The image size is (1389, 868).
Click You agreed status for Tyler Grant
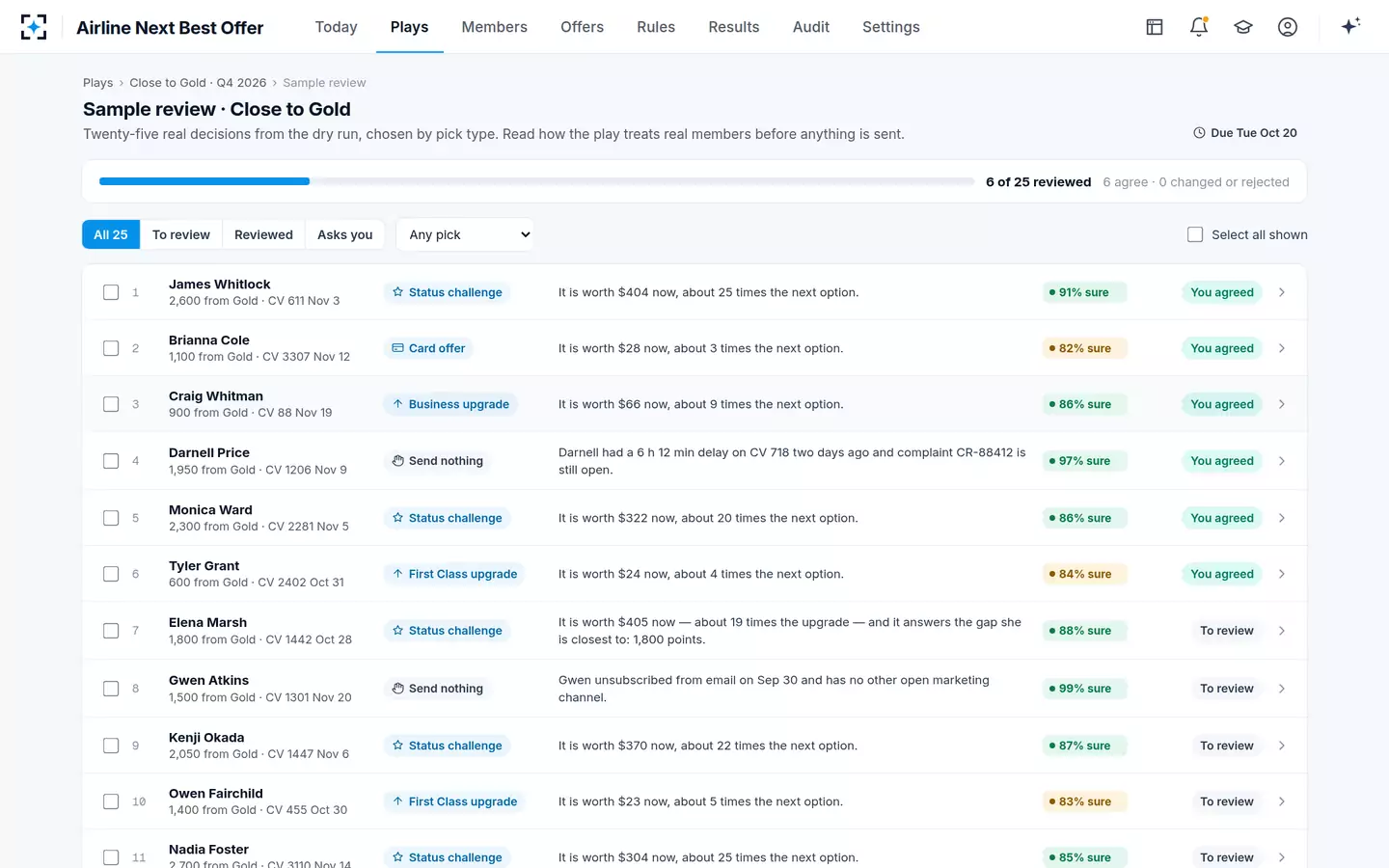[1222, 574]
